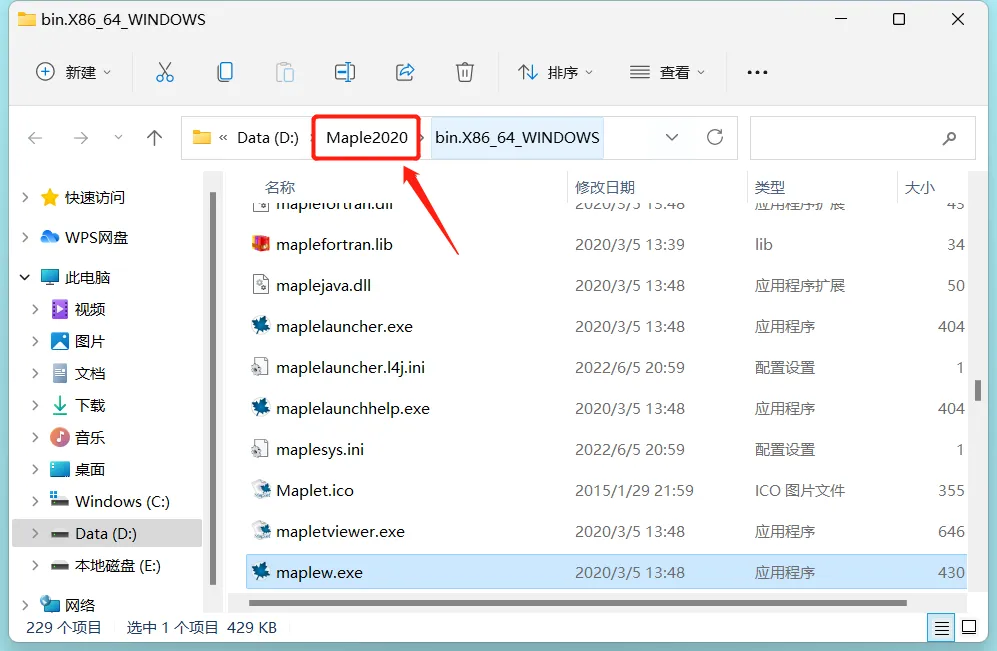
Task: Sort by Size (大小) column header
Action: [919, 187]
